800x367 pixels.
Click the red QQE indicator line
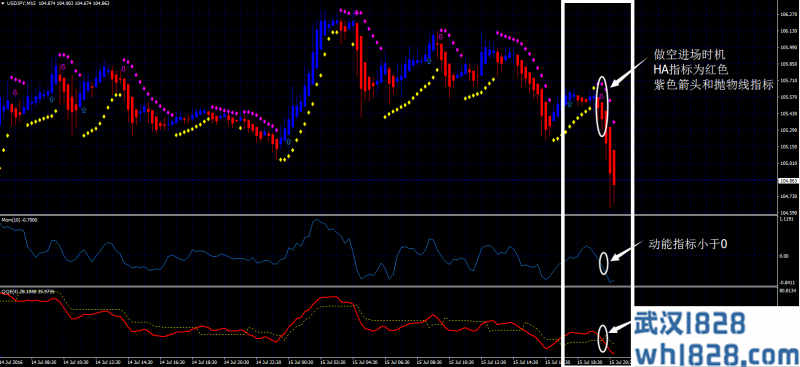(327, 298)
